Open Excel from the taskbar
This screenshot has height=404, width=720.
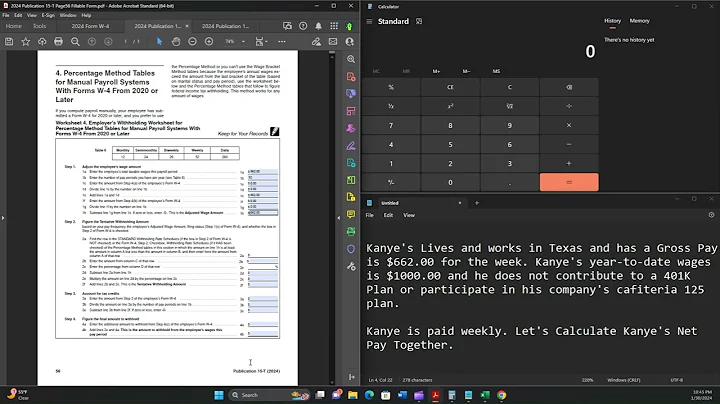485,395
